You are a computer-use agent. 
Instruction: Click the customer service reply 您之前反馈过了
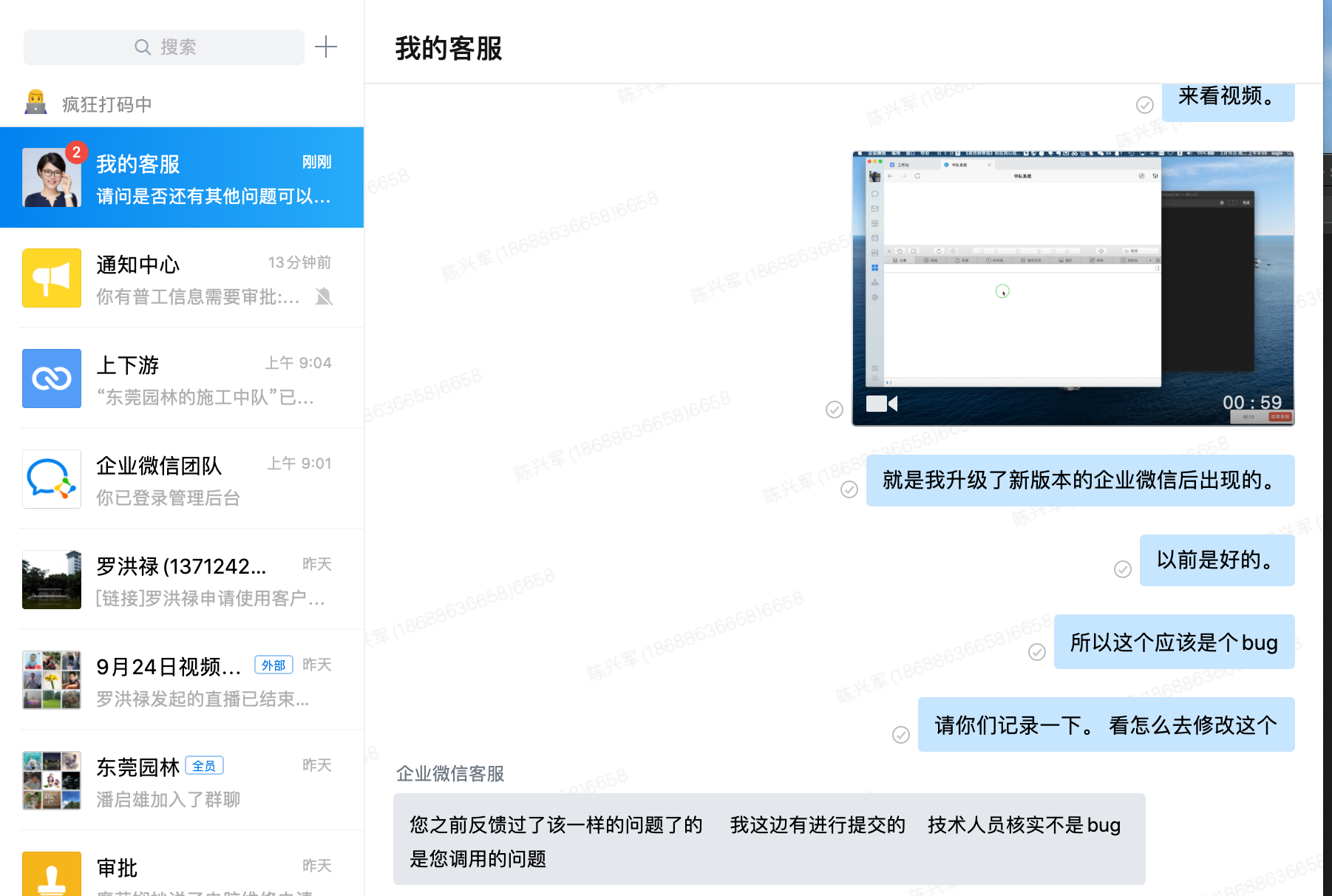769,839
